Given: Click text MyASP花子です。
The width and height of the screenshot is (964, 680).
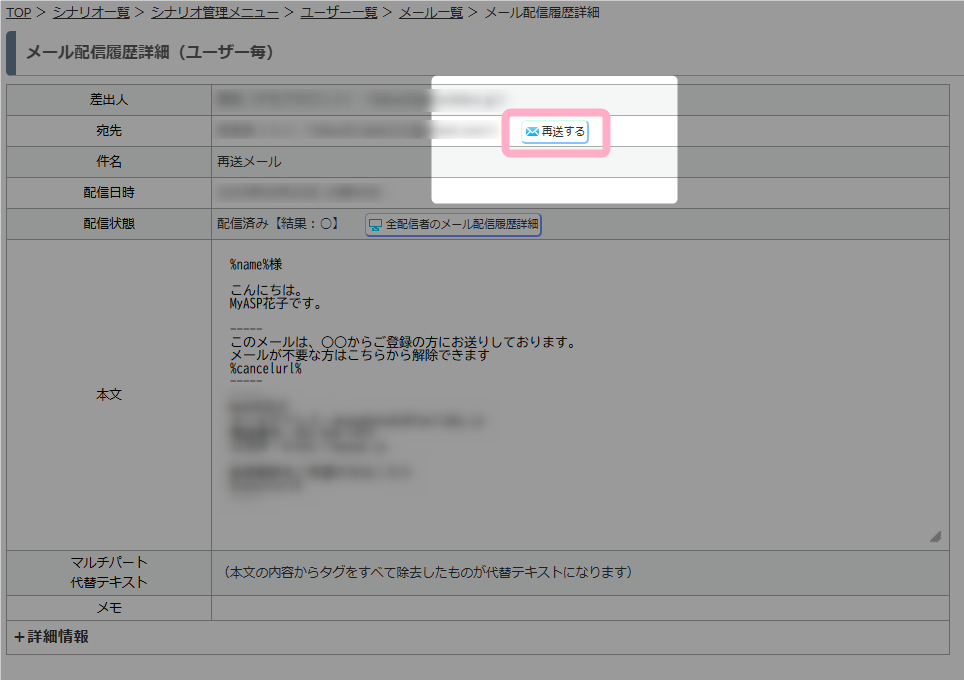Looking at the screenshot, I should click(275, 303).
